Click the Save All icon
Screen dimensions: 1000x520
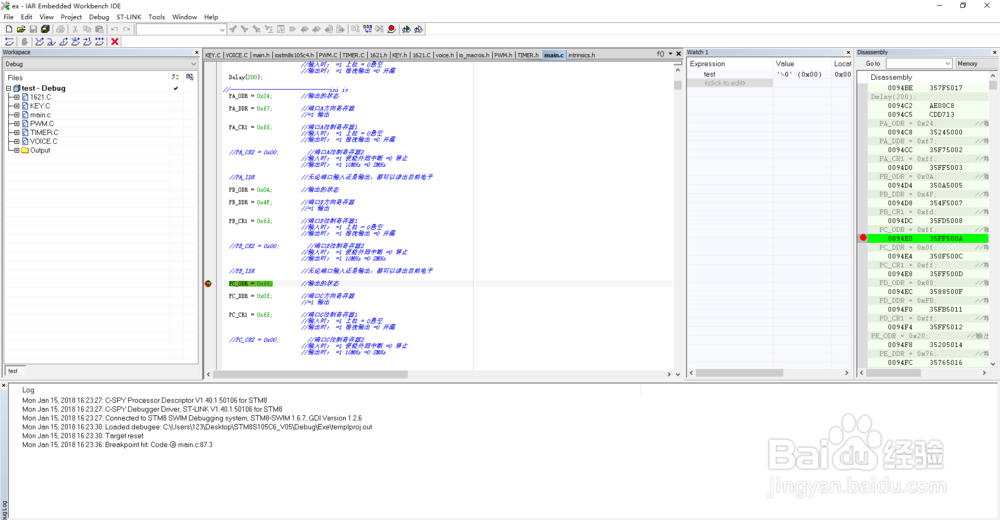point(45,29)
